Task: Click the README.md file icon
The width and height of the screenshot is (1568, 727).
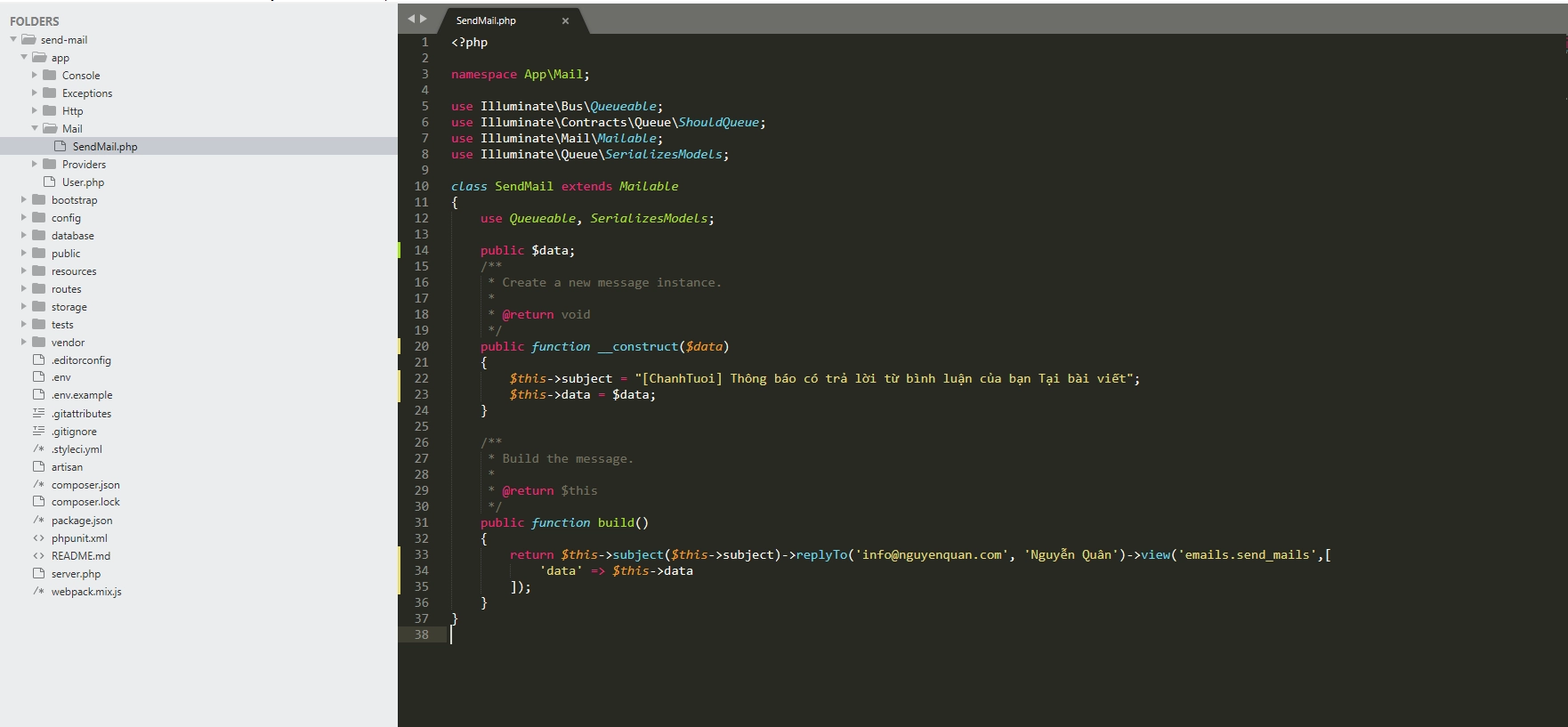Action: point(38,556)
